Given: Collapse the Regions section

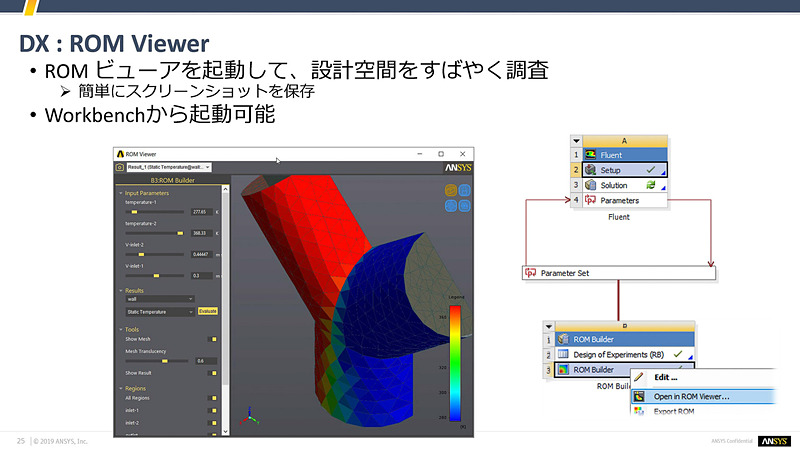Looking at the screenshot, I should pos(121,389).
